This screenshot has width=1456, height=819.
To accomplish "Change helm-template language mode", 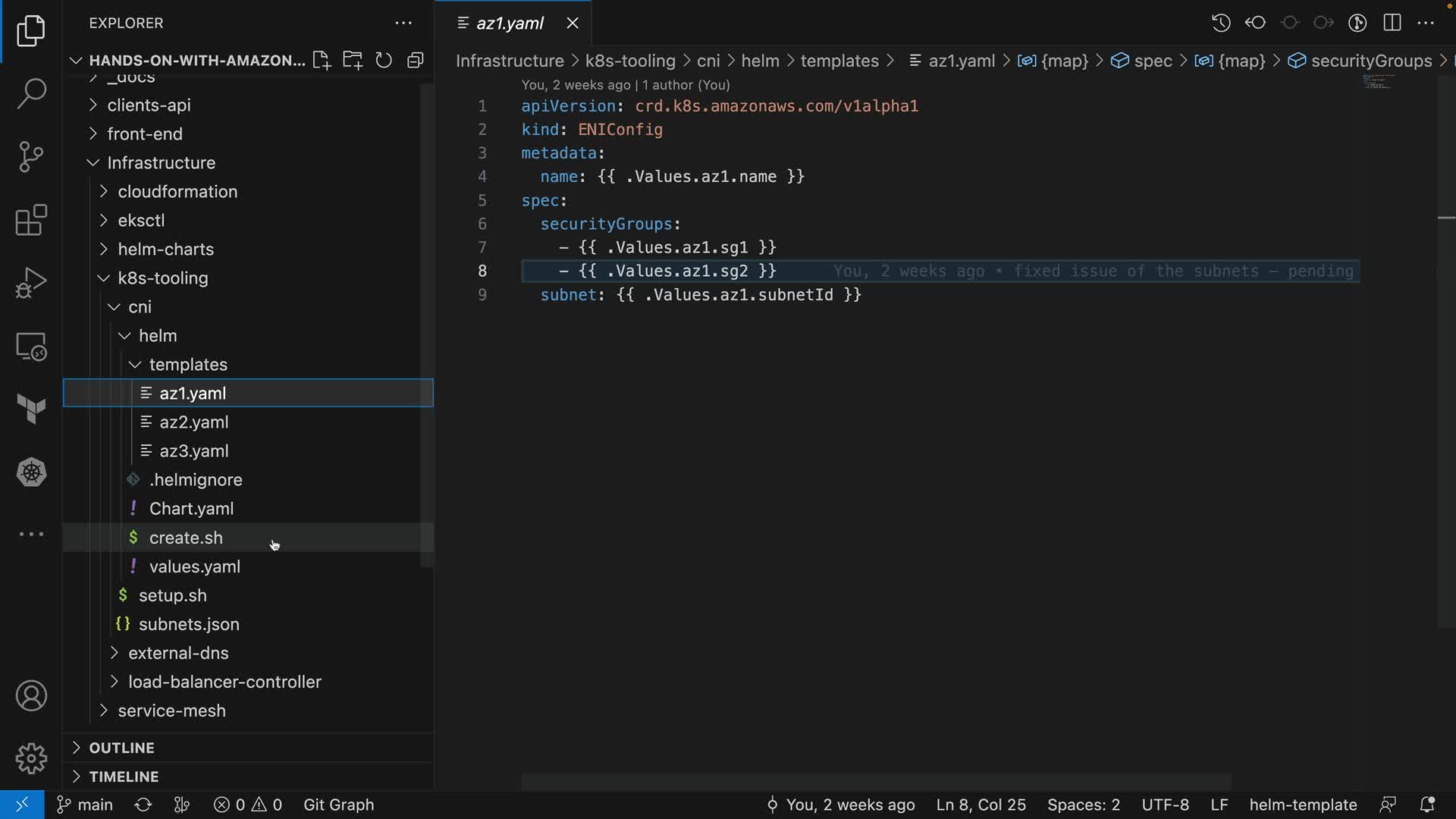I will [x=1302, y=805].
